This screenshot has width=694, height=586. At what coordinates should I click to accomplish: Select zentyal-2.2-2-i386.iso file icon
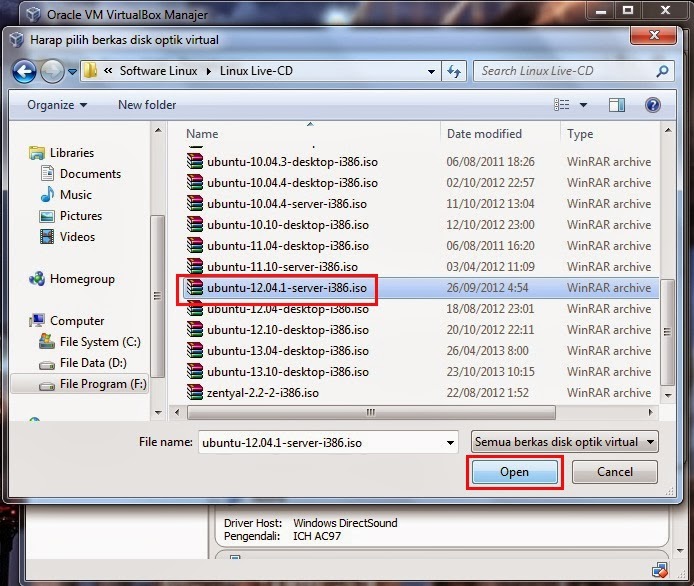coord(194,393)
